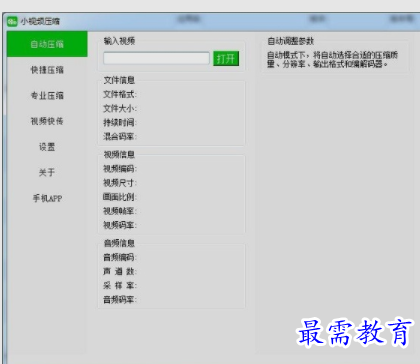
Task: Select the 自动压缩 tab in sidebar
Action: [47, 44]
